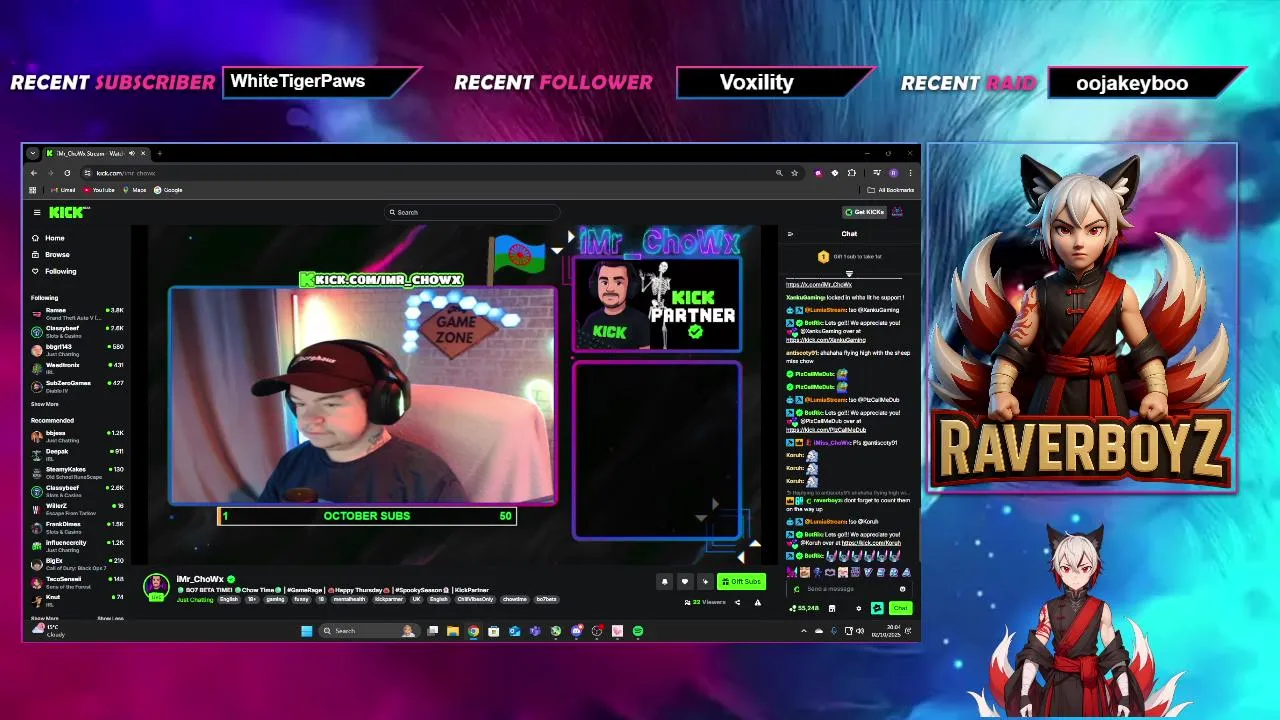Click the KICKs points balance 55,248
Viewport: 1280px width, 720px height.
tap(805, 608)
